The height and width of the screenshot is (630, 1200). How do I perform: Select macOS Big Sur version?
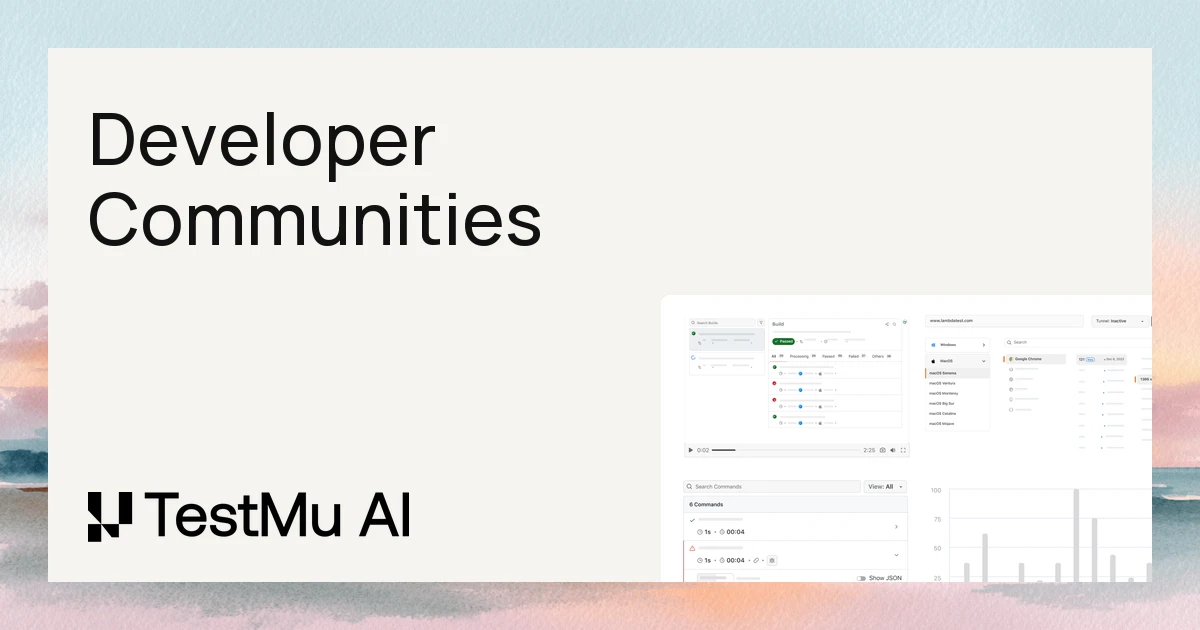point(941,403)
